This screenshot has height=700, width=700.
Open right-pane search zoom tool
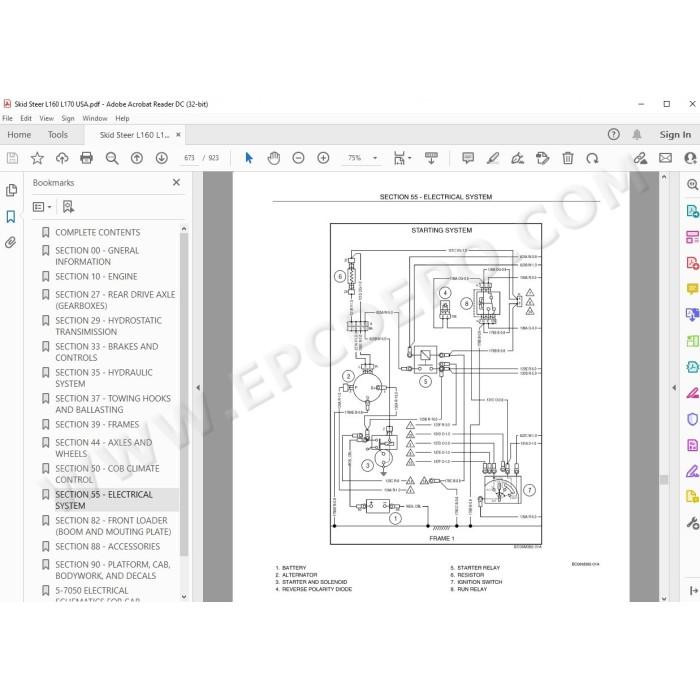[x=692, y=184]
